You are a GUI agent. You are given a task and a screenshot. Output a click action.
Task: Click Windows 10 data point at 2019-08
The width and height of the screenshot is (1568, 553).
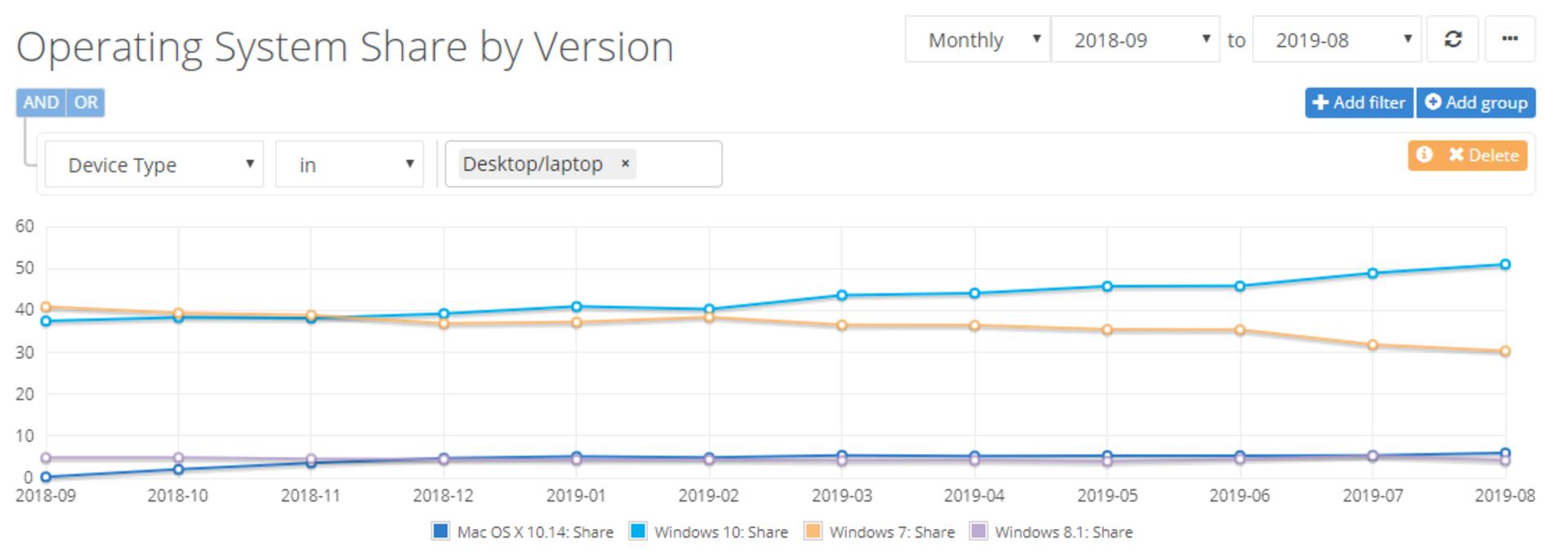tap(1505, 265)
